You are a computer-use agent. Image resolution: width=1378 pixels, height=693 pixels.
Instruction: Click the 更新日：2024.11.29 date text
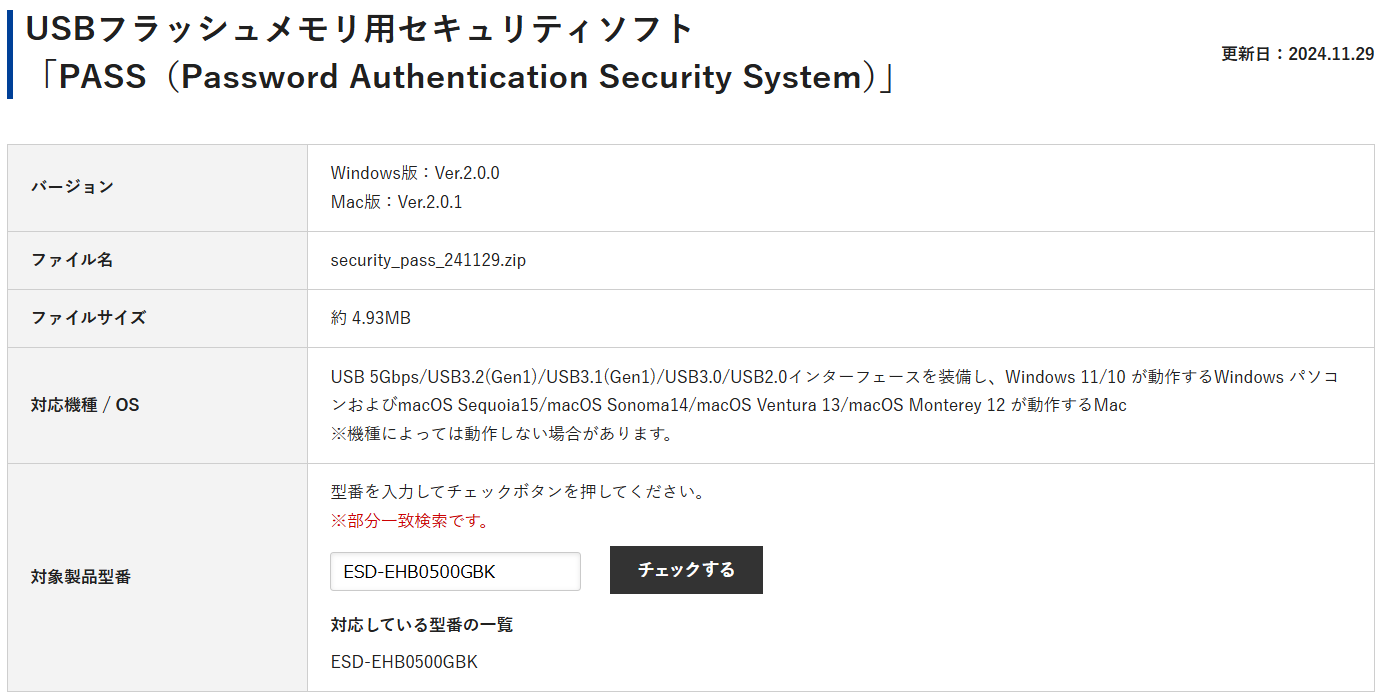pyautogui.click(x=1297, y=54)
